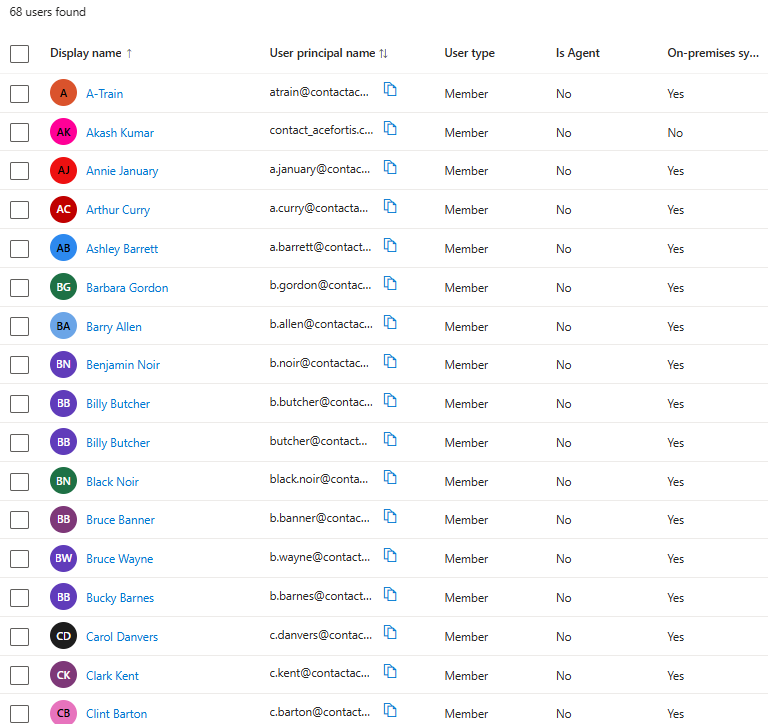This screenshot has height=724, width=768.
Task: Click the Is Agent column header
Action: (577, 53)
